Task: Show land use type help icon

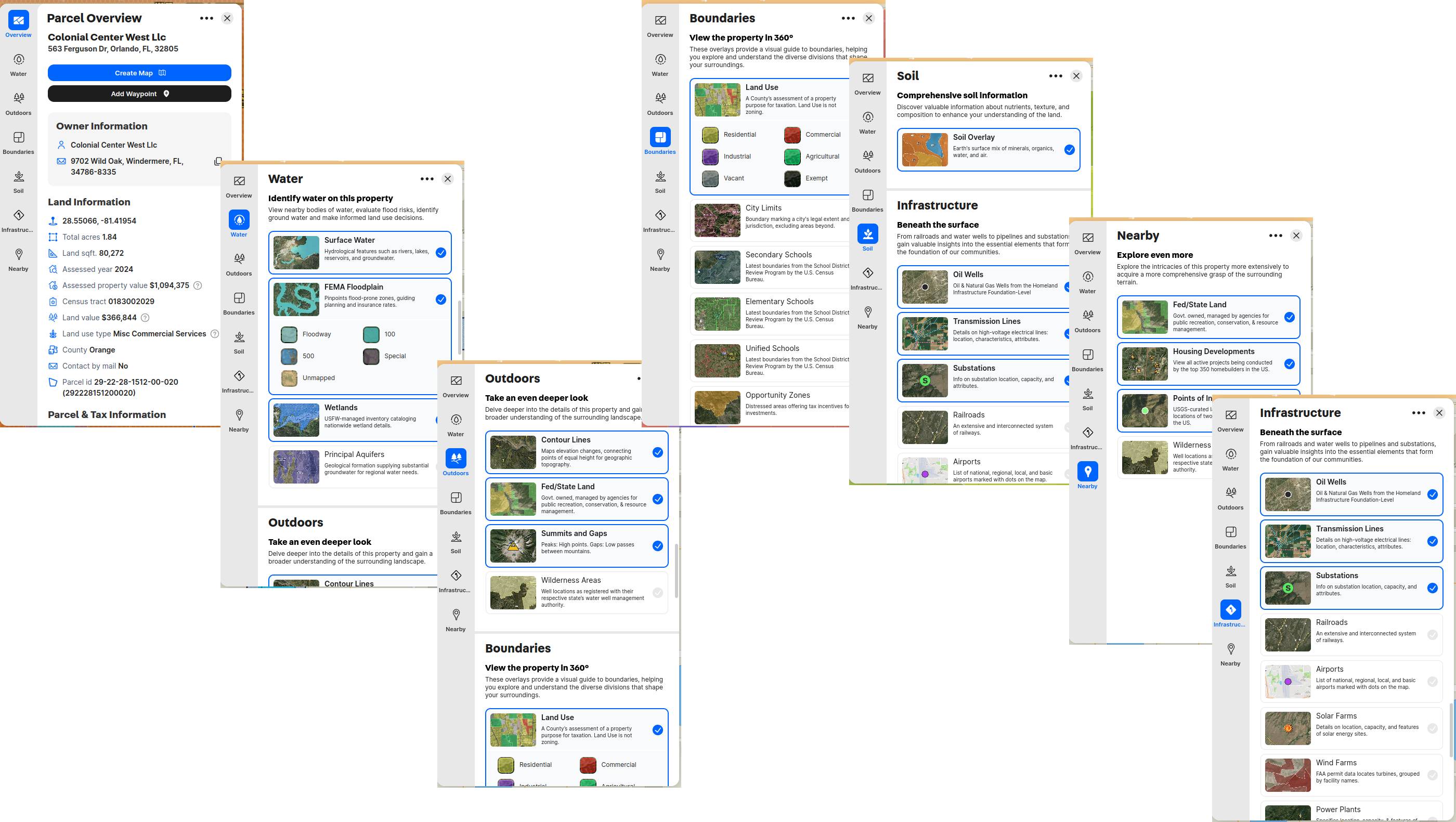Action: coord(215,334)
